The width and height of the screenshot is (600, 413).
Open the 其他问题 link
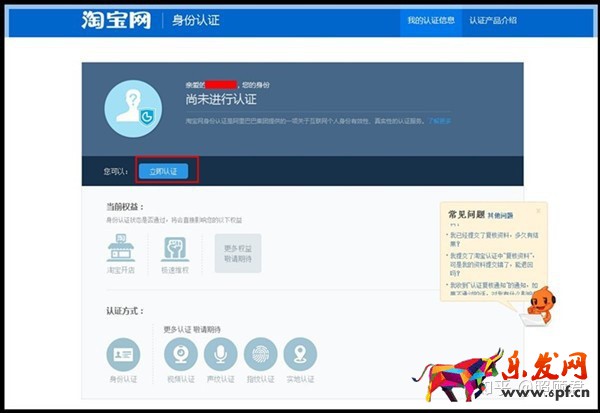tap(502, 215)
